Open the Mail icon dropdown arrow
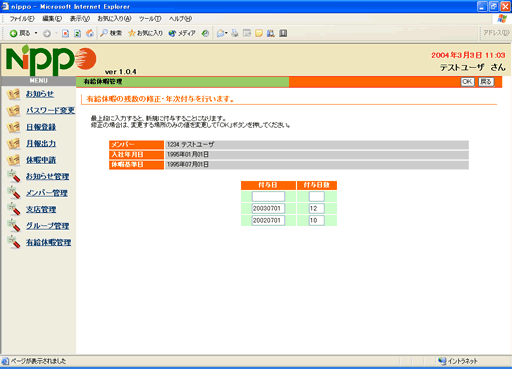The image size is (512, 369). point(227,33)
